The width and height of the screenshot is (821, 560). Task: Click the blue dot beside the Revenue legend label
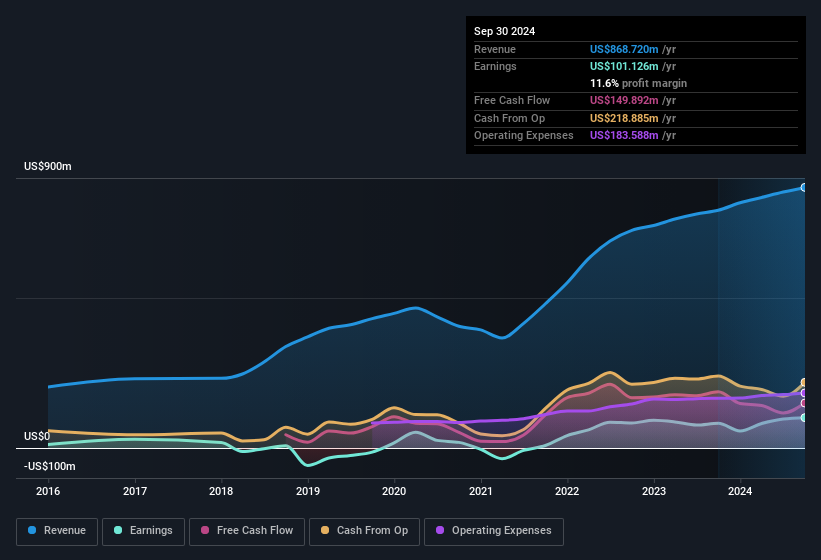tap(33, 531)
